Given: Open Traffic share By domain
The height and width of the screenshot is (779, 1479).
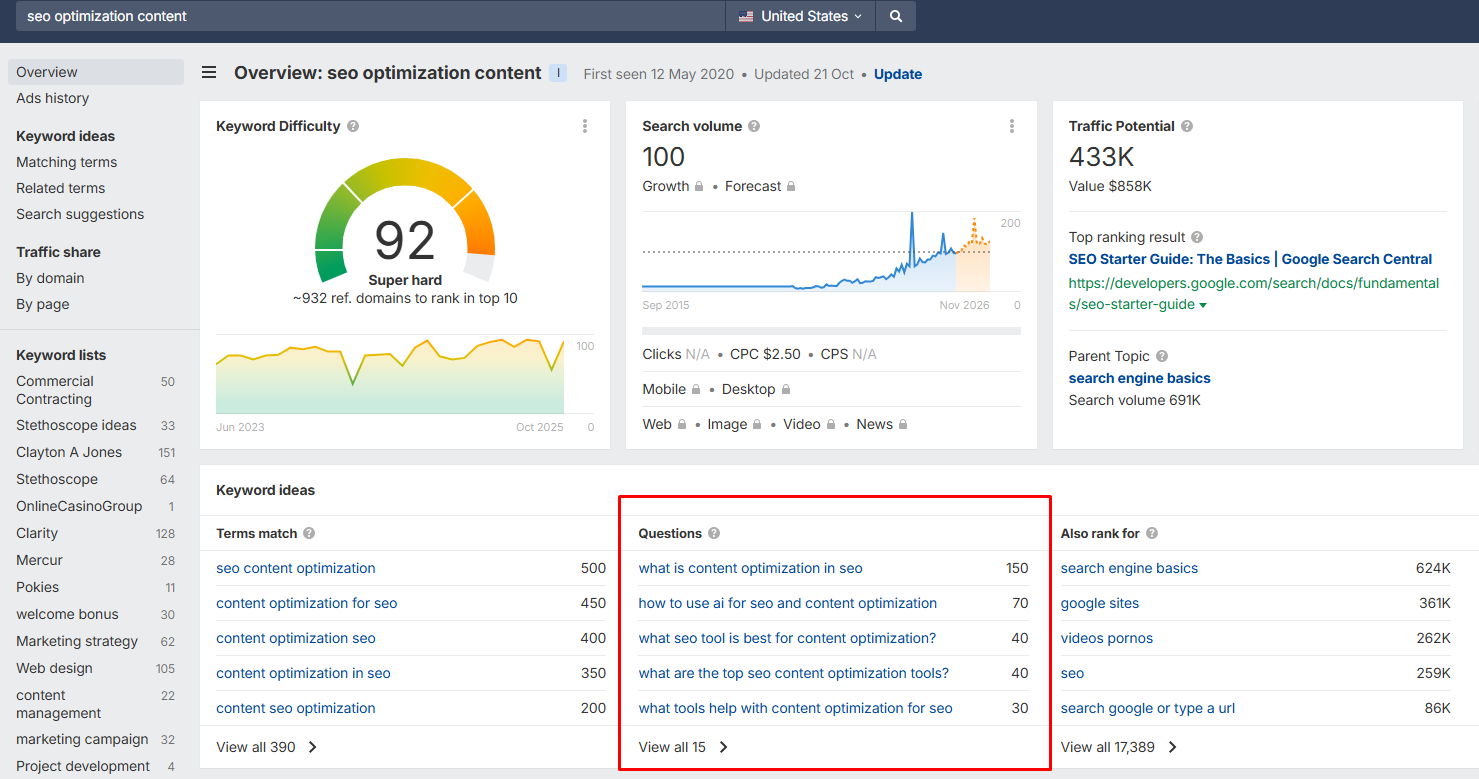Looking at the screenshot, I should pos(50,278).
